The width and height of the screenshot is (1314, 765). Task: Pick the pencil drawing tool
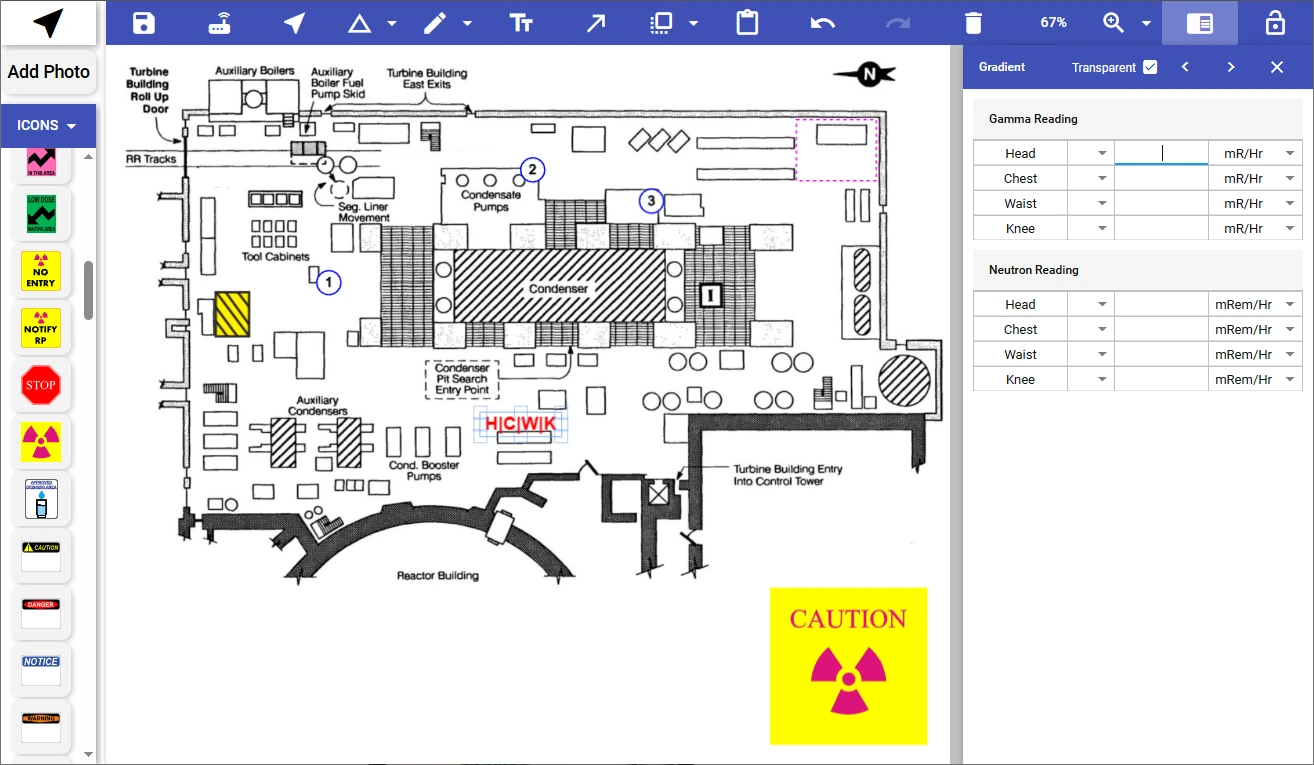tap(434, 23)
